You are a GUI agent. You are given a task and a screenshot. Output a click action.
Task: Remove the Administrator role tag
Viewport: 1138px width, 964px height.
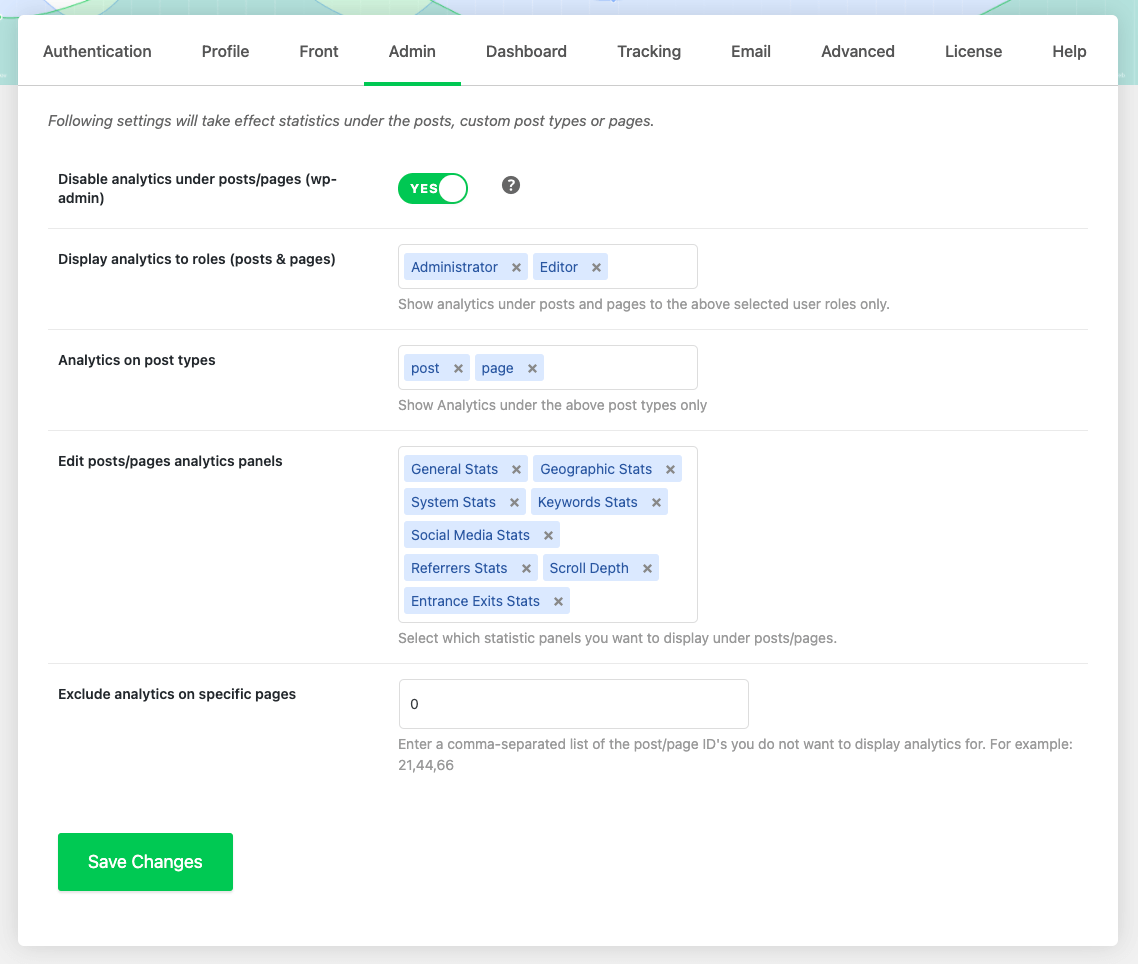[516, 268]
